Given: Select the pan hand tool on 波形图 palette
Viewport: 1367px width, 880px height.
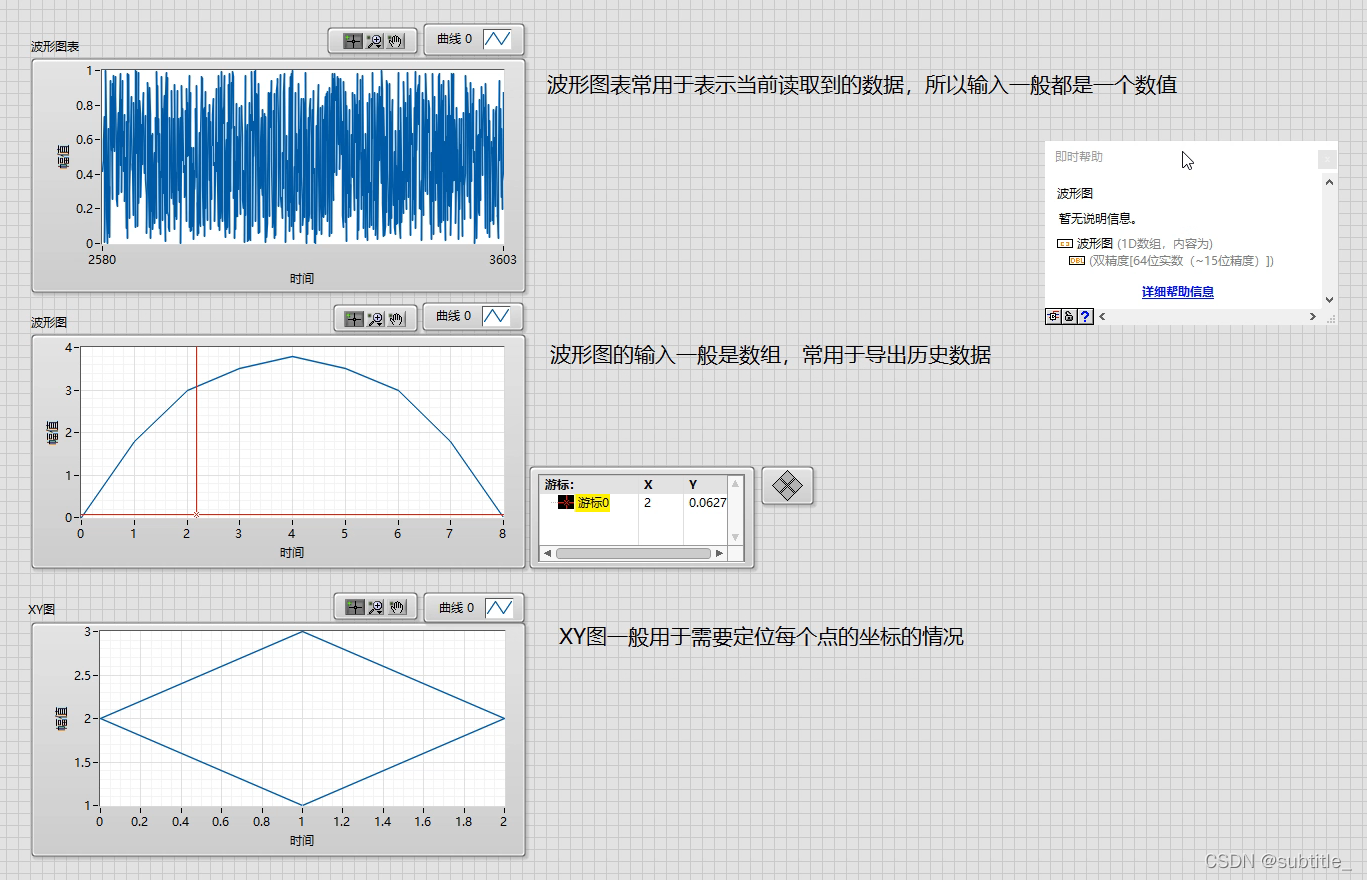Looking at the screenshot, I should pyautogui.click(x=397, y=319).
